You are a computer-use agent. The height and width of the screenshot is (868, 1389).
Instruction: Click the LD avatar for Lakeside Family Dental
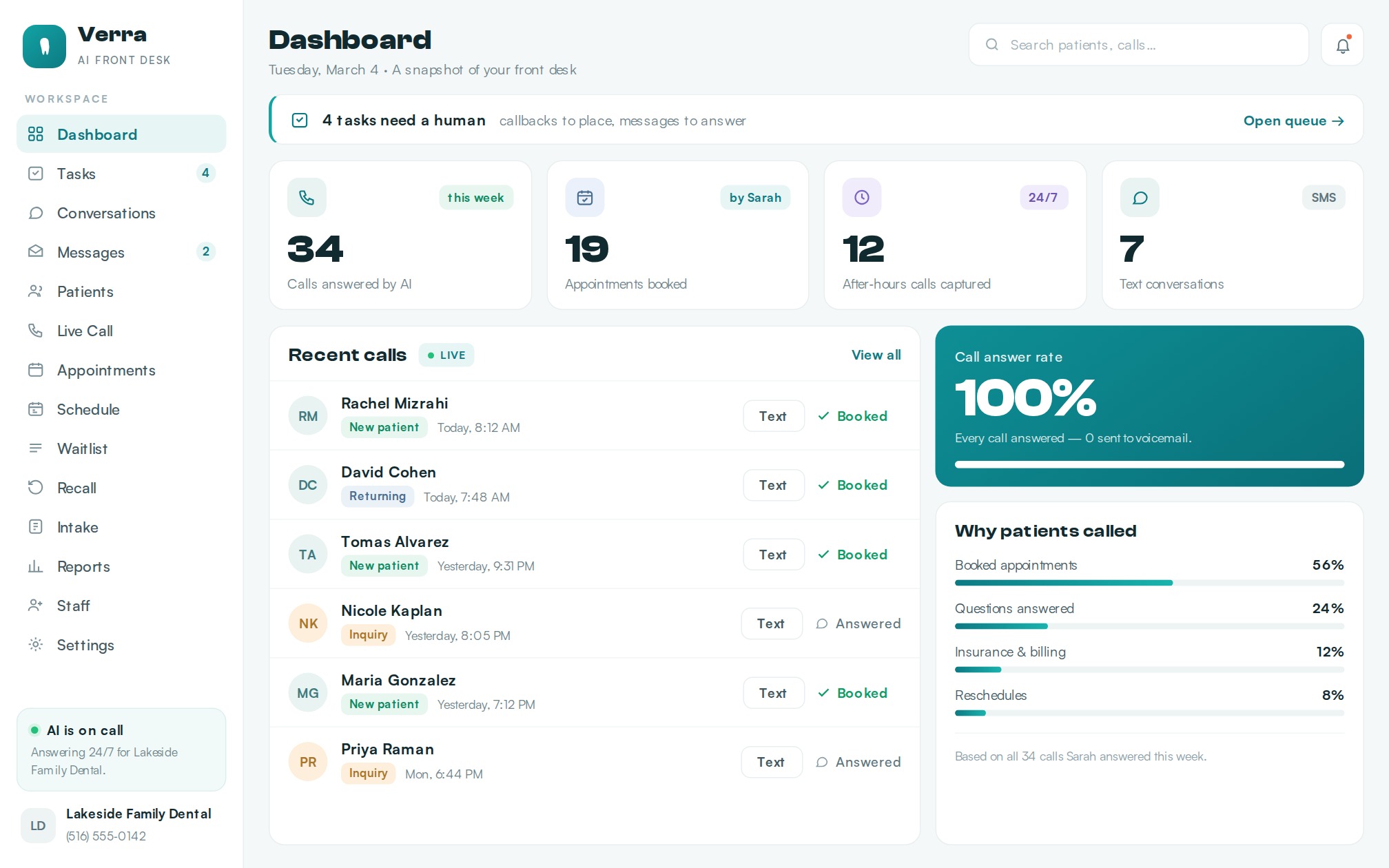[38, 825]
